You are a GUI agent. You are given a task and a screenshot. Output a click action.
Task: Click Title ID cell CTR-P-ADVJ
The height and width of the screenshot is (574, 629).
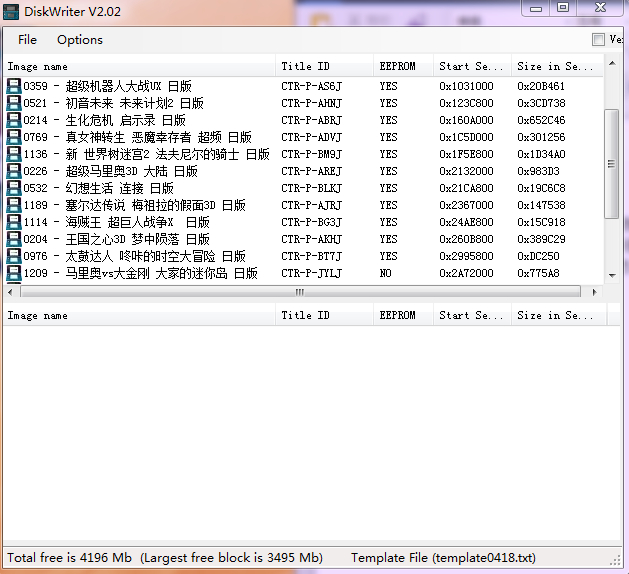click(x=311, y=137)
